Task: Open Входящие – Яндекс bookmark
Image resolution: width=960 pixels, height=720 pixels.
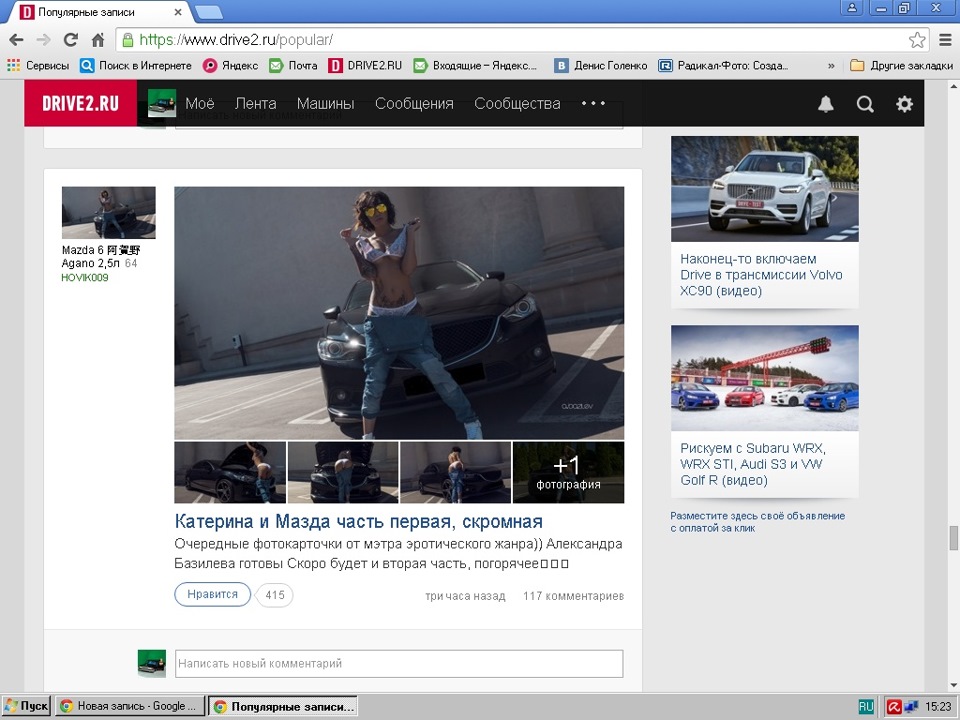Action: pyautogui.click(x=475, y=66)
